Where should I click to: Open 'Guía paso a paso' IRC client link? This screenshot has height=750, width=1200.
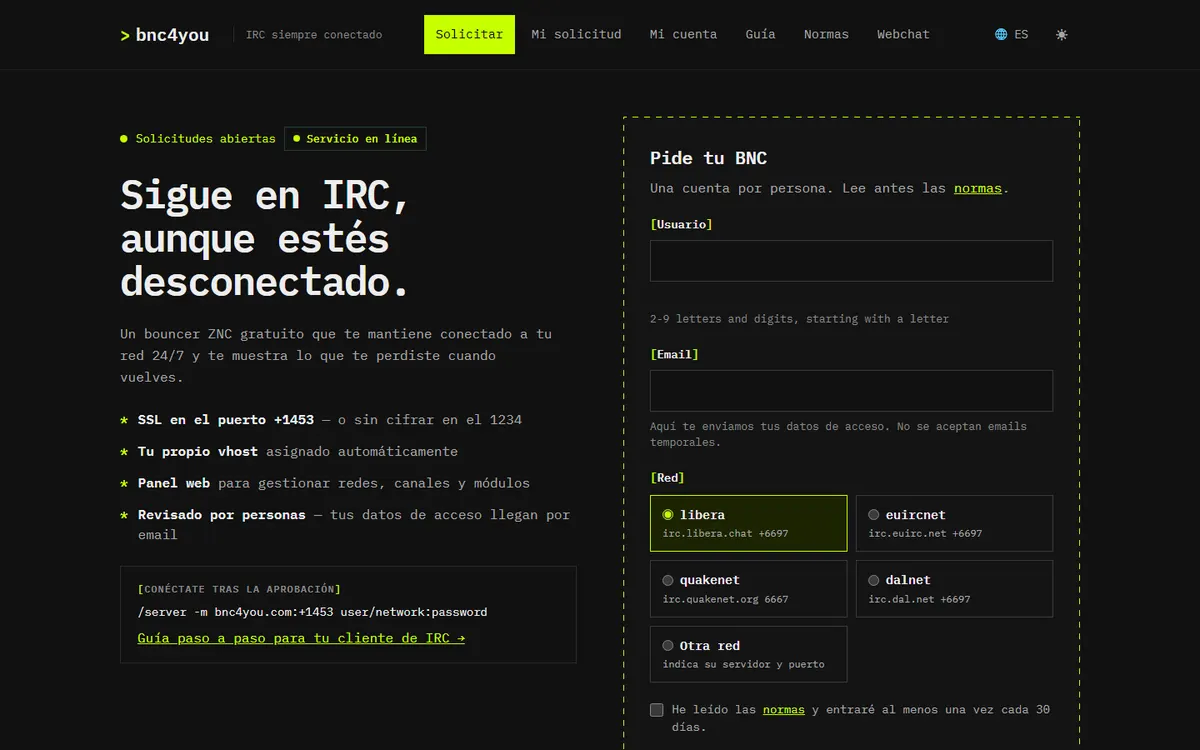tap(301, 638)
